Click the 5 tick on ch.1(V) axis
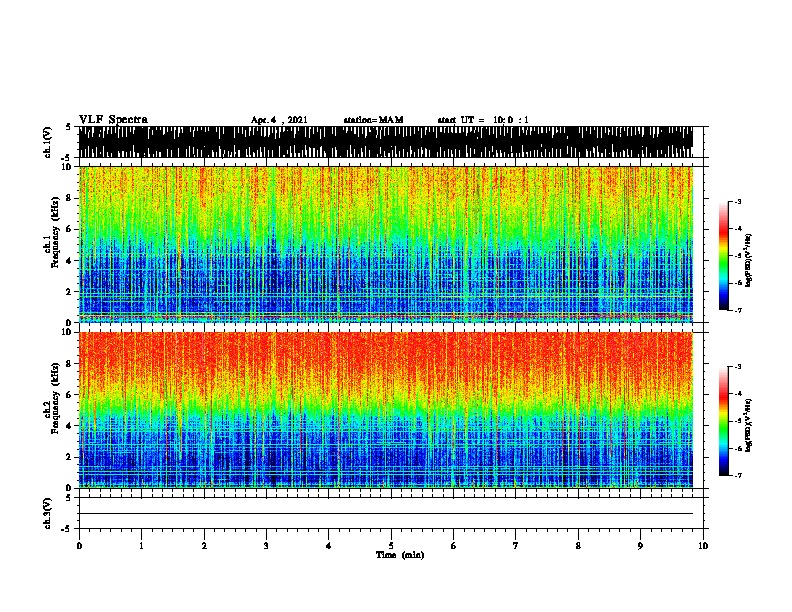The height and width of the screenshot is (612, 792). [x=68, y=127]
